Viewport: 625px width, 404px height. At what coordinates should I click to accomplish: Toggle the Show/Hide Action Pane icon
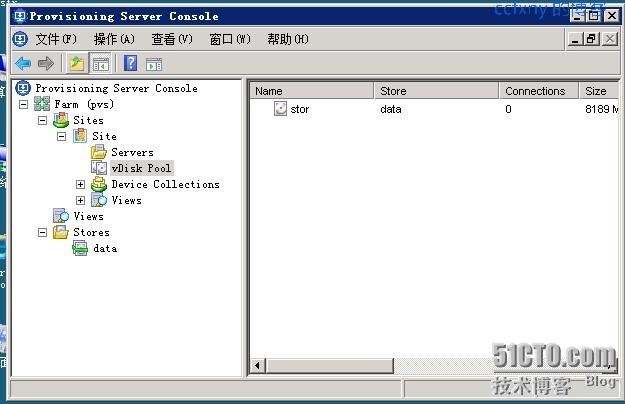pyautogui.click(x=154, y=64)
